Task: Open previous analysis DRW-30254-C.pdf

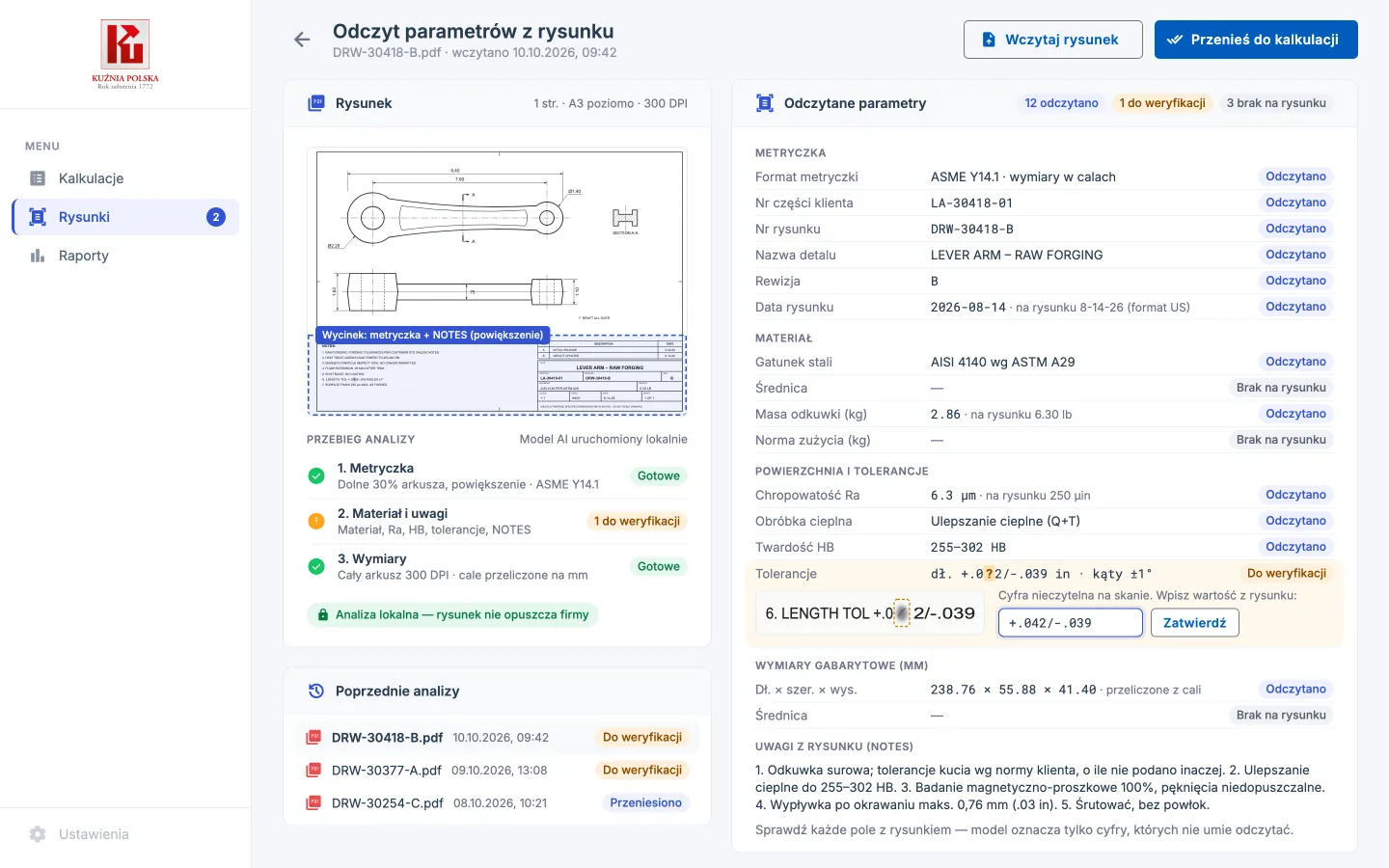Action: pos(497,803)
